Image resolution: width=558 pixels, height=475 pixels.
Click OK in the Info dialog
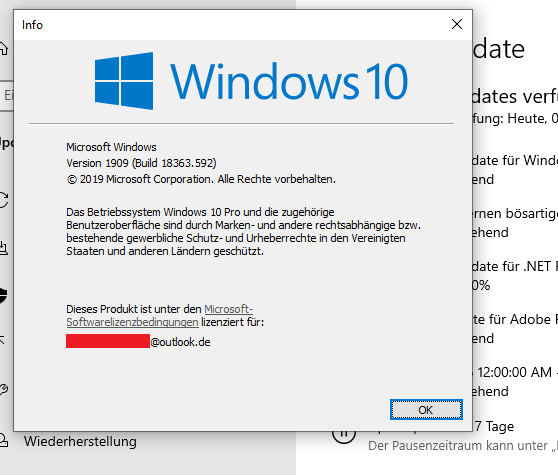426,410
